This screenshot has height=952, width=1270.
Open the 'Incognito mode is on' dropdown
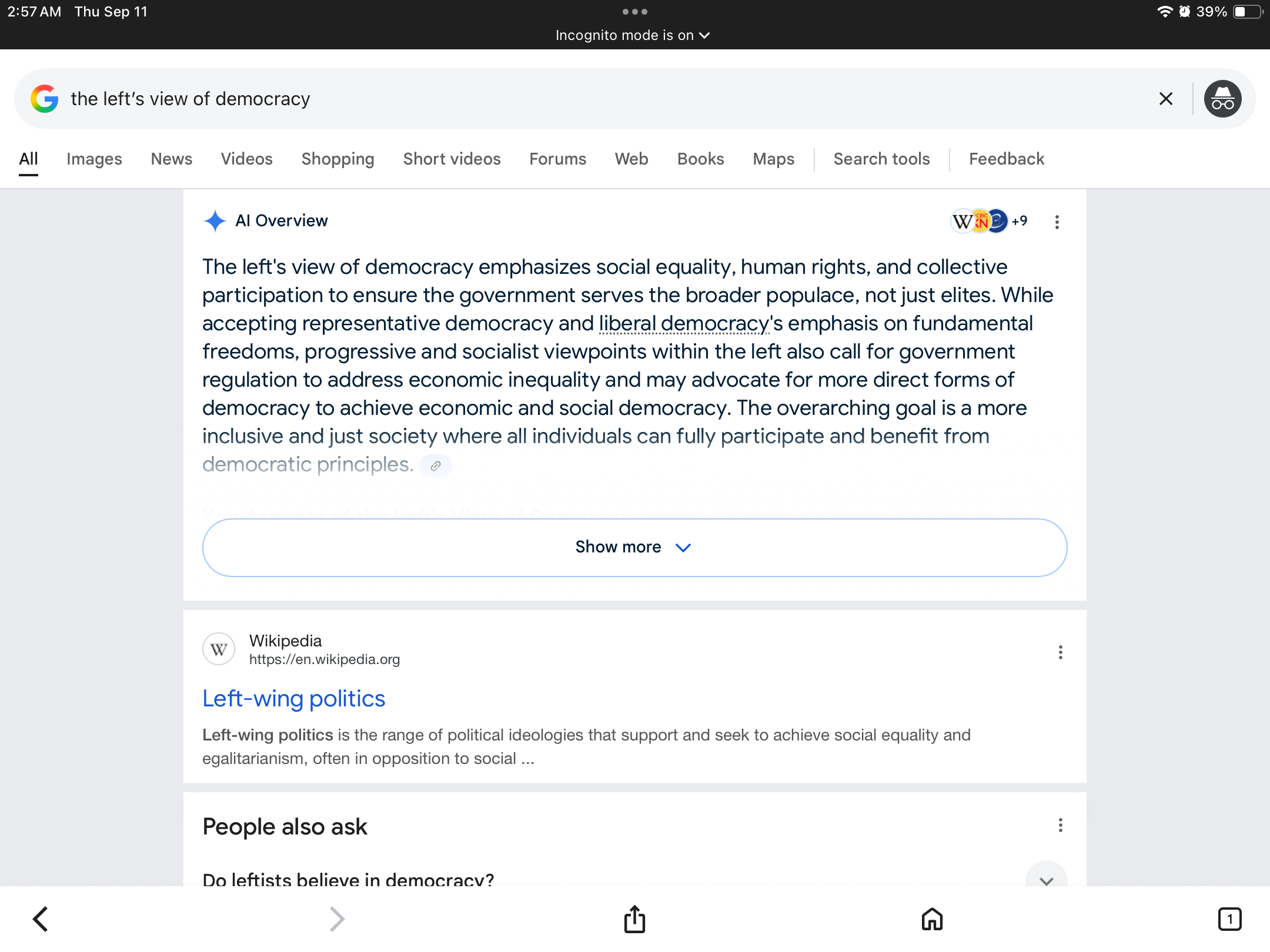pyautogui.click(x=633, y=35)
